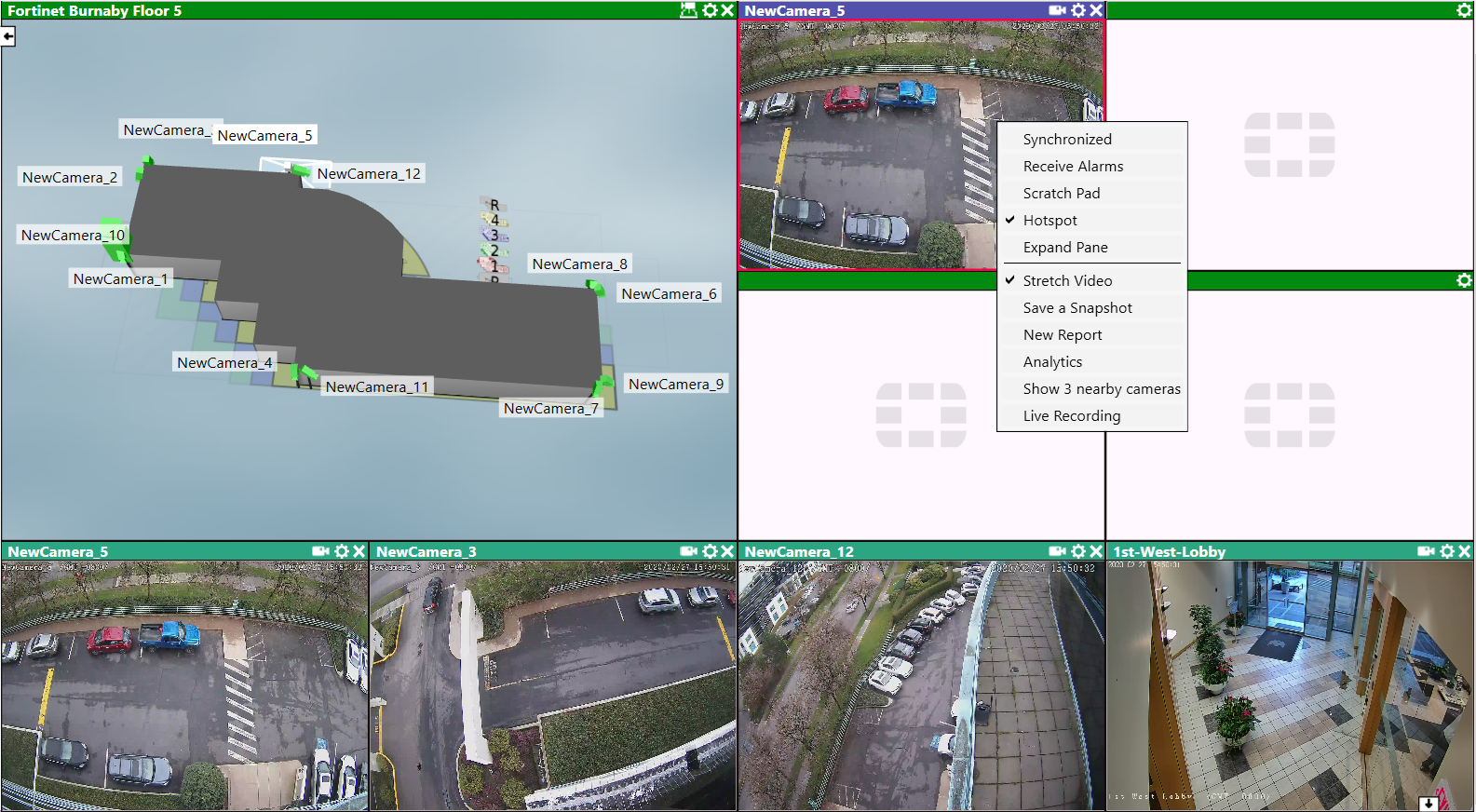Open gear settings of NewCamera_3 pane
This screenshot has width=1476, height=812.
click(x=711, y=551)
